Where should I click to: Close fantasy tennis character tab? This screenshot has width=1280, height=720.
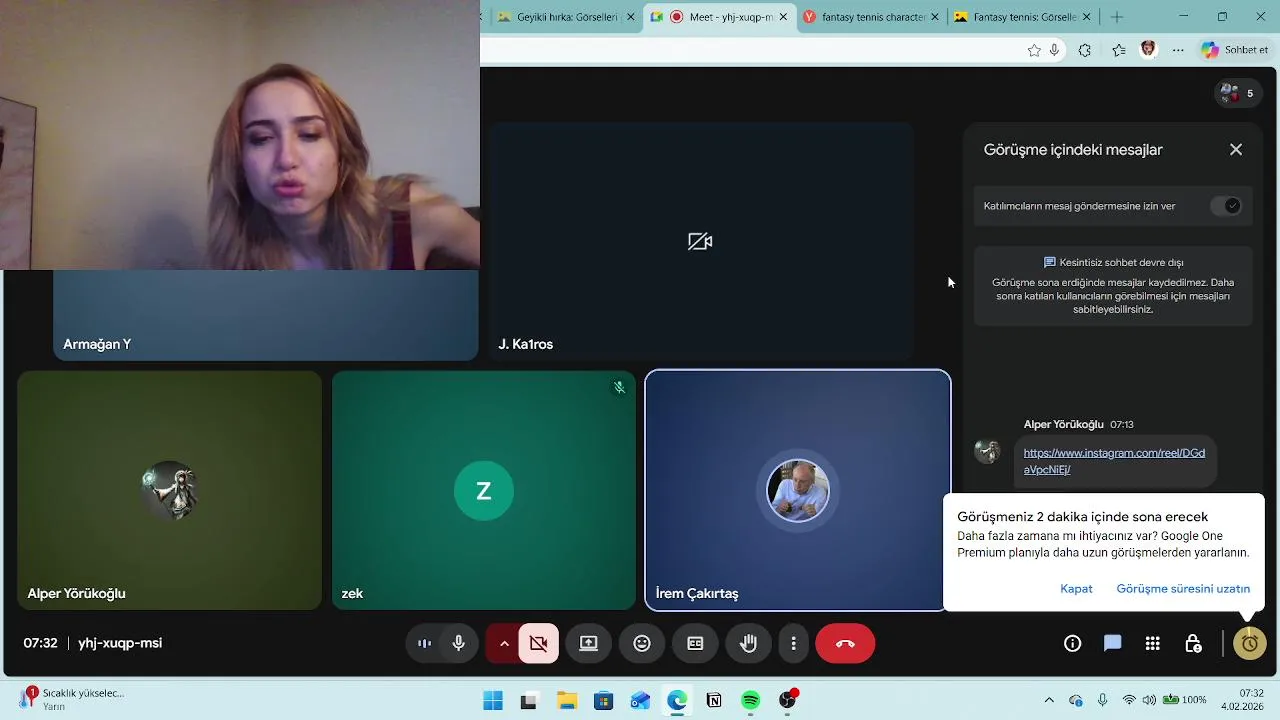tap(935, 17)
